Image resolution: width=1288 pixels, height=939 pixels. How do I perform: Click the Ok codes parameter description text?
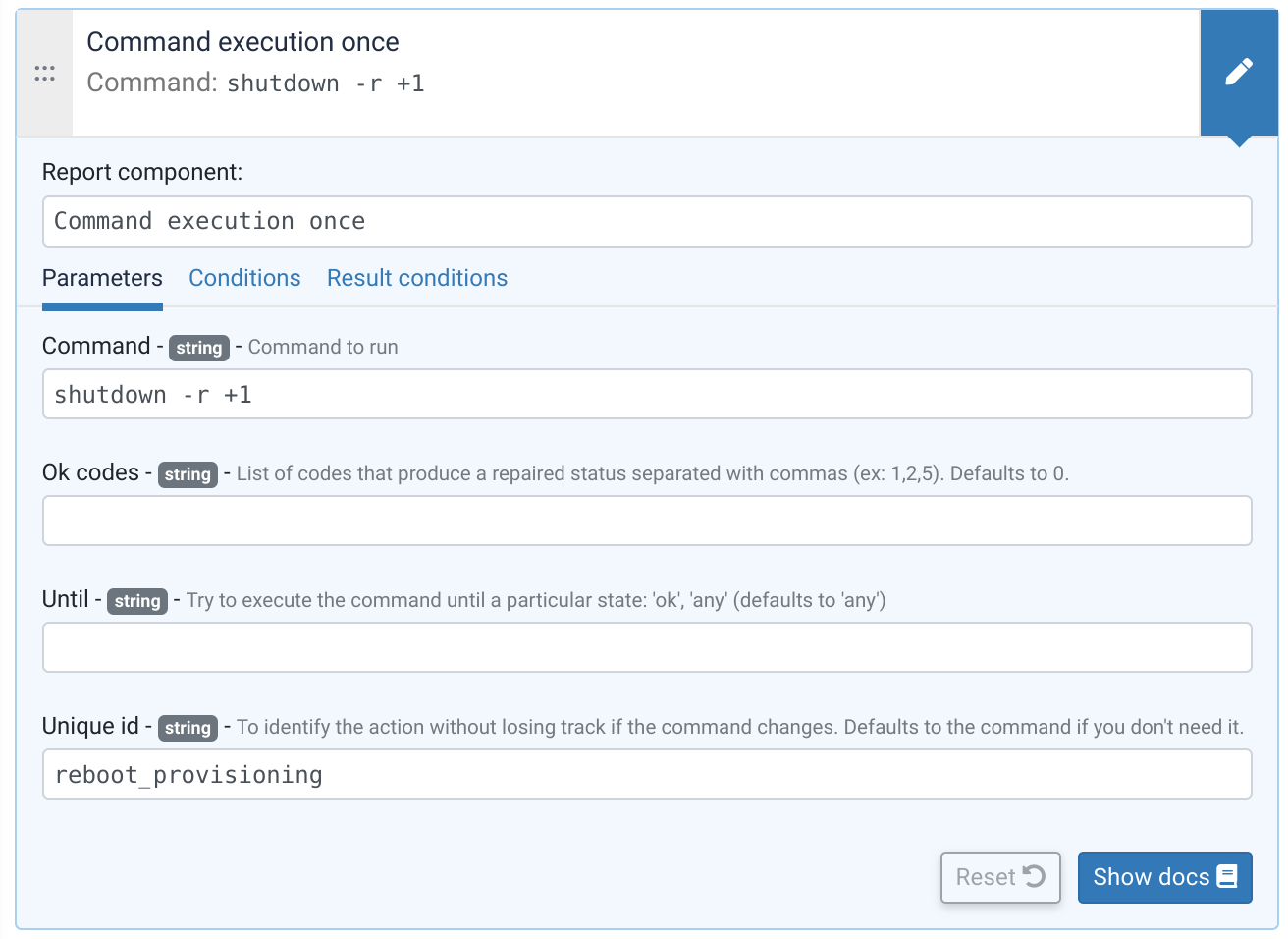coord(652,473)
